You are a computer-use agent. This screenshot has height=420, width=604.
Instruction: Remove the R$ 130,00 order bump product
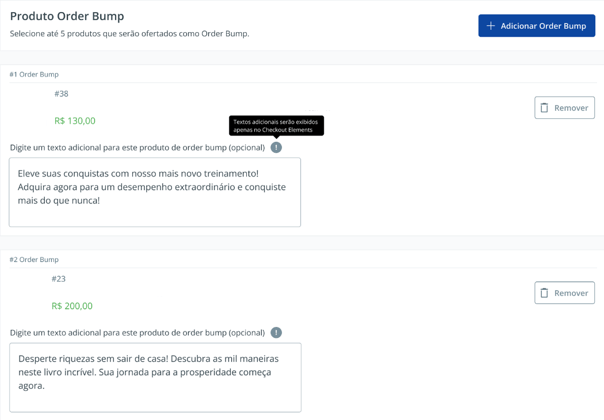pos(564,108)
